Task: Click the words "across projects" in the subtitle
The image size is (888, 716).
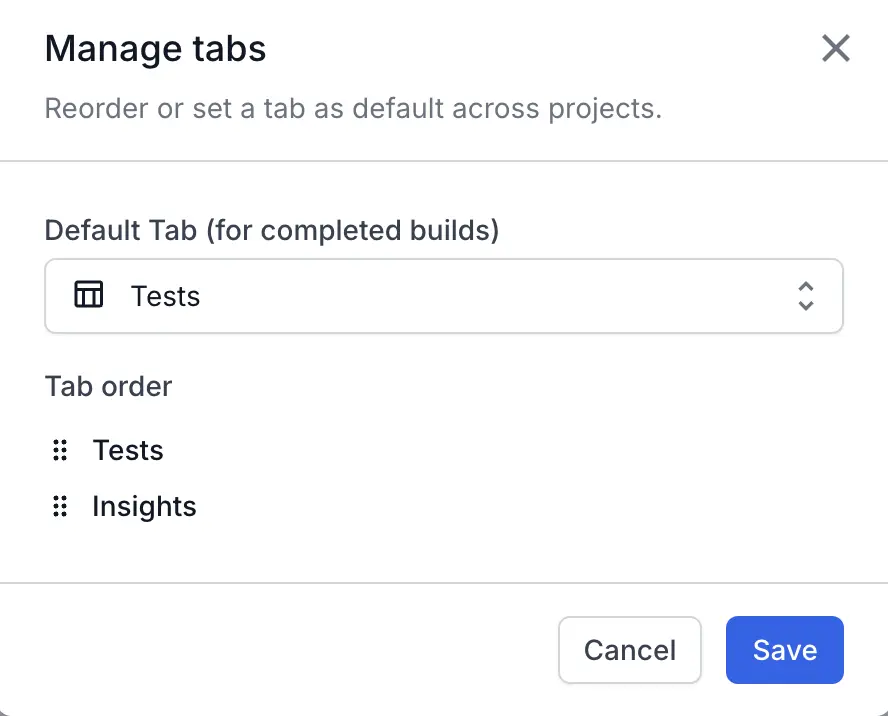Action: pos(559,108)
